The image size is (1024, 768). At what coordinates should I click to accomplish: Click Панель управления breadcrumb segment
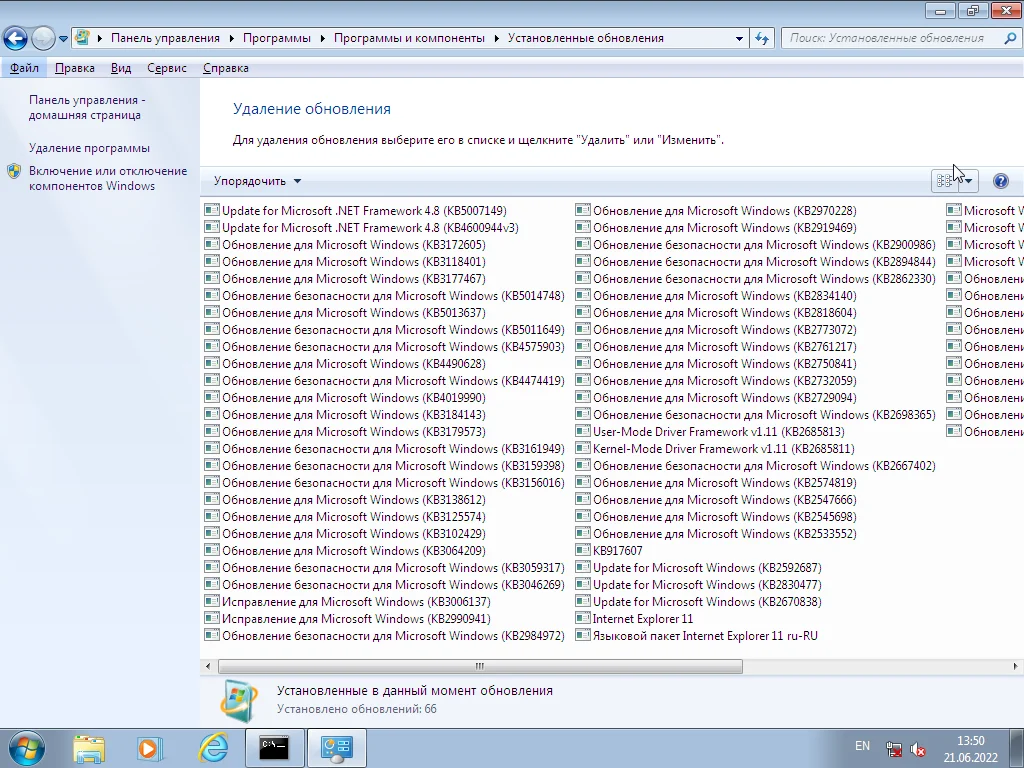tap(165, 38)
